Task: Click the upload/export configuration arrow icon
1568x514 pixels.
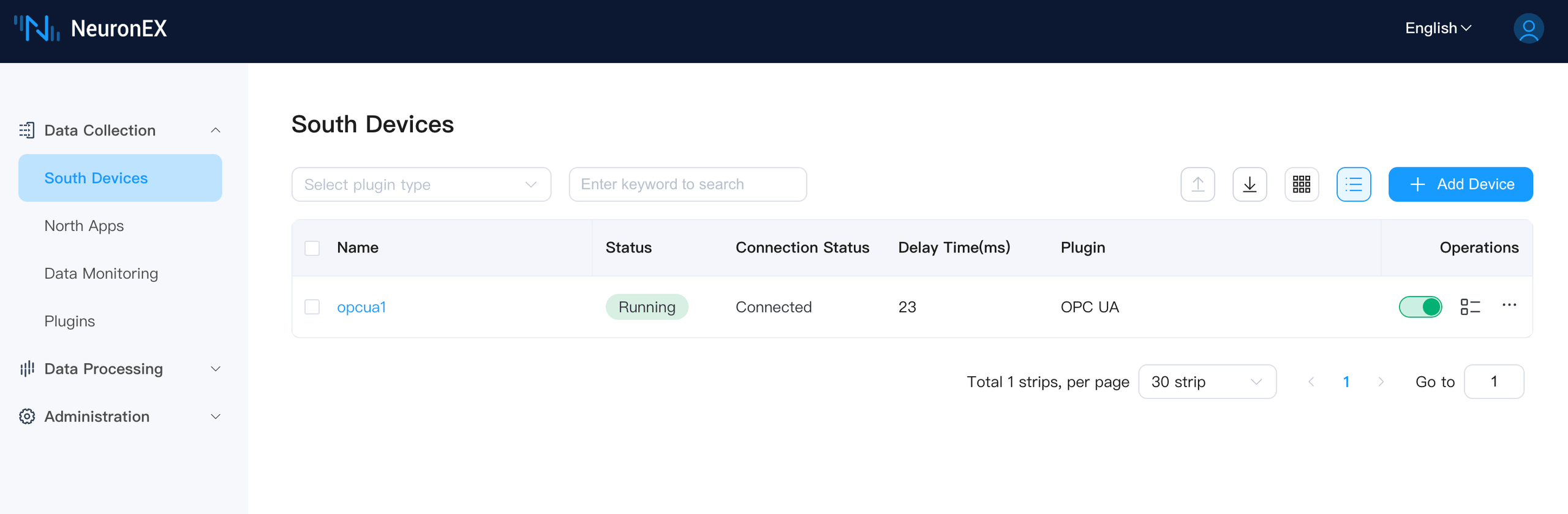Action: coord(1197,184)
